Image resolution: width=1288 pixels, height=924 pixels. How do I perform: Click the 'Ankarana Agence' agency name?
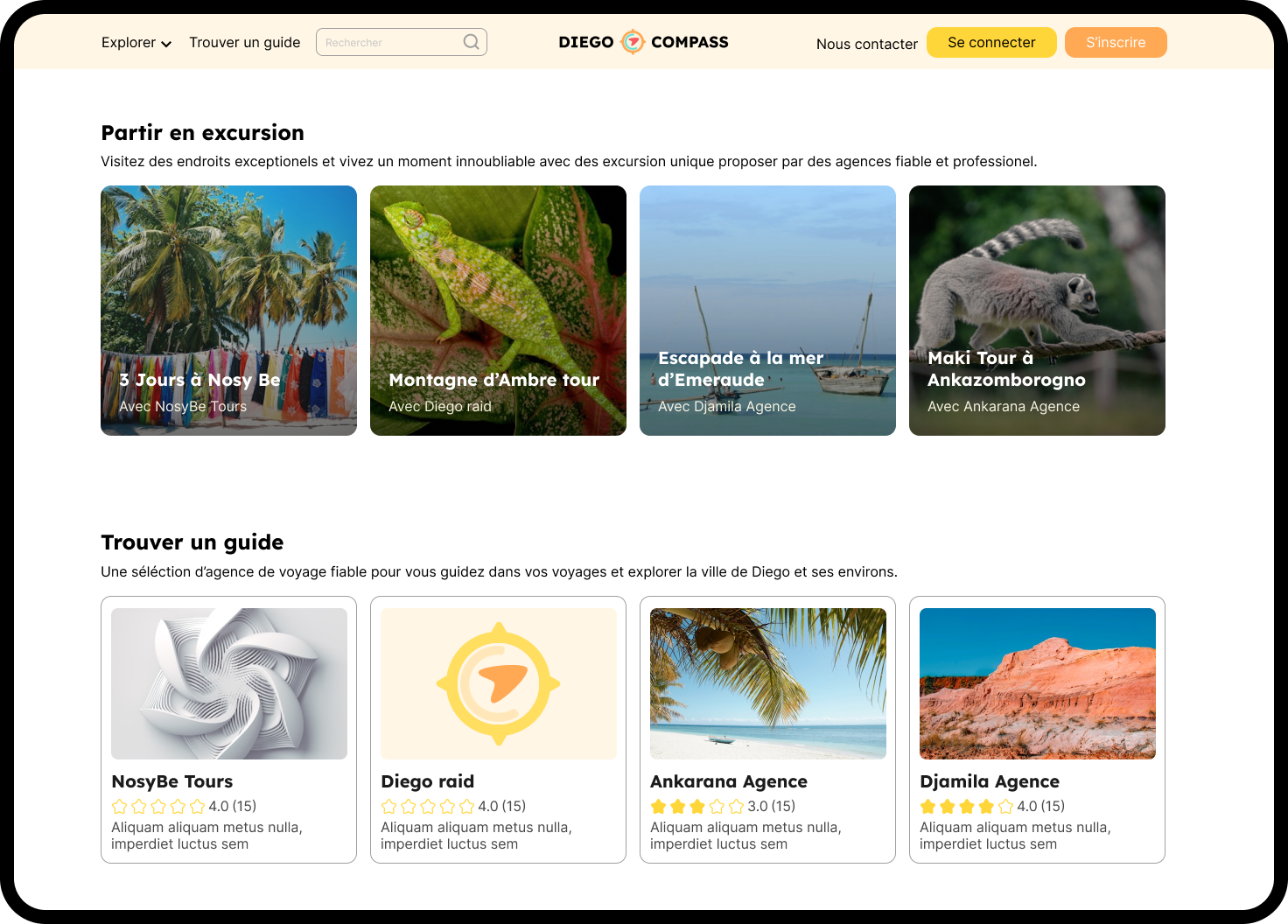click(729, 781)
